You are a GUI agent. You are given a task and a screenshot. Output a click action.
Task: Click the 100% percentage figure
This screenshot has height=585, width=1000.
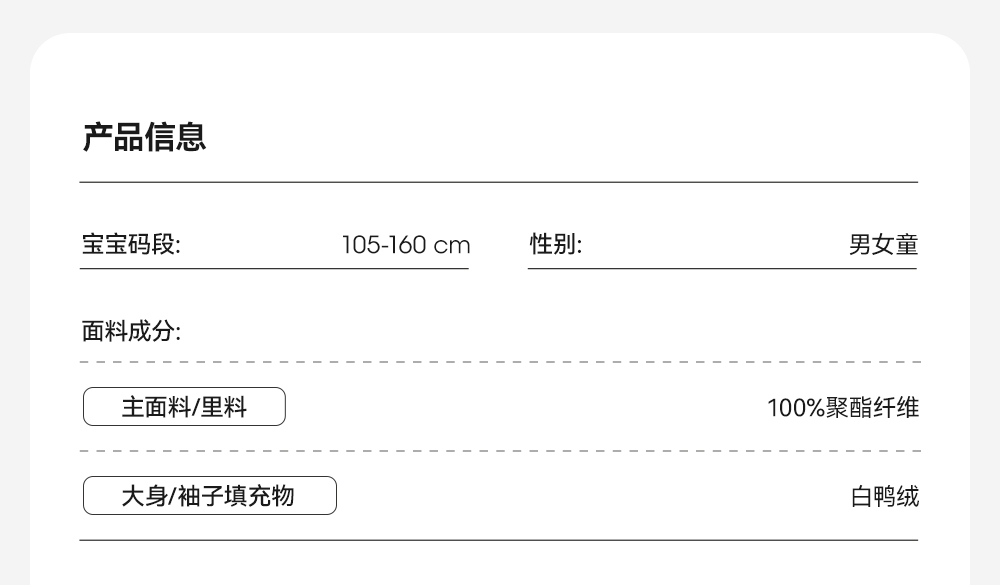pos(795,408)
